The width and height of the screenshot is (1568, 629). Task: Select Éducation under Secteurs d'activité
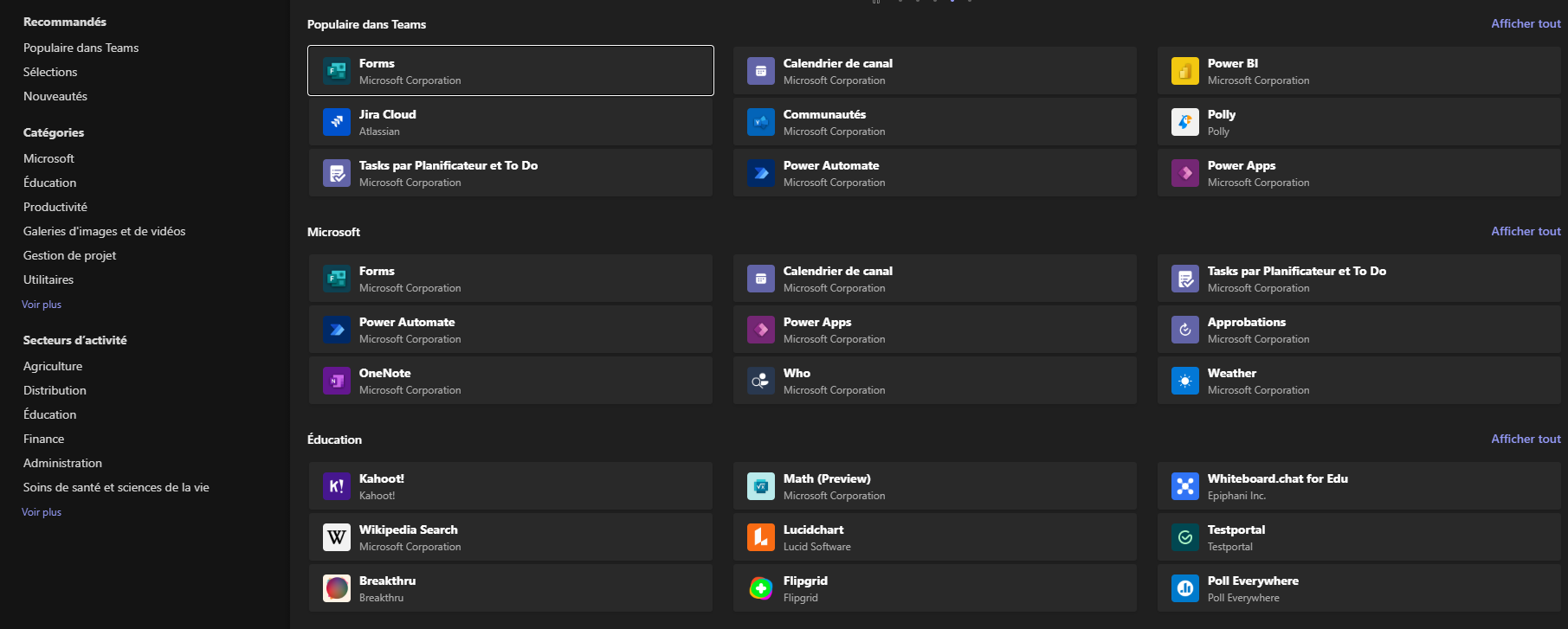click(x=49, y=414)
